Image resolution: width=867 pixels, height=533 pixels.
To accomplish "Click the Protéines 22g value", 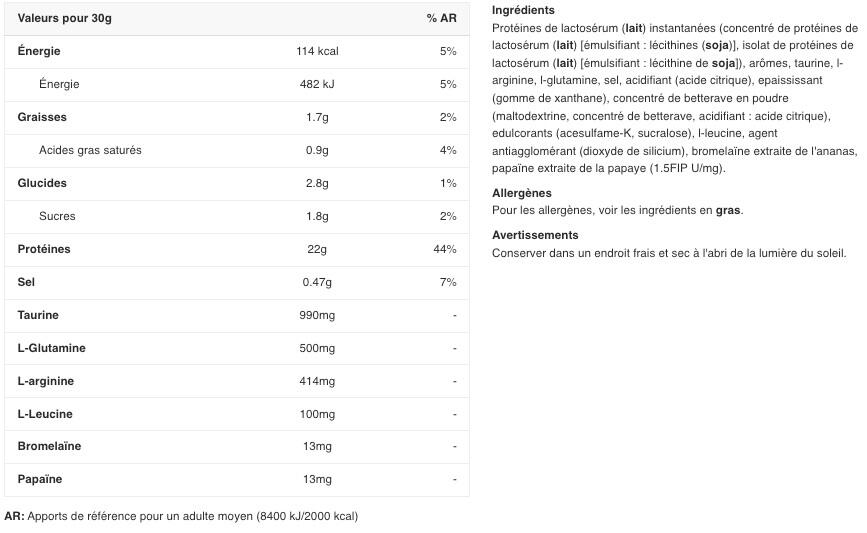I will pyautogui.click(x=316, y=249).
